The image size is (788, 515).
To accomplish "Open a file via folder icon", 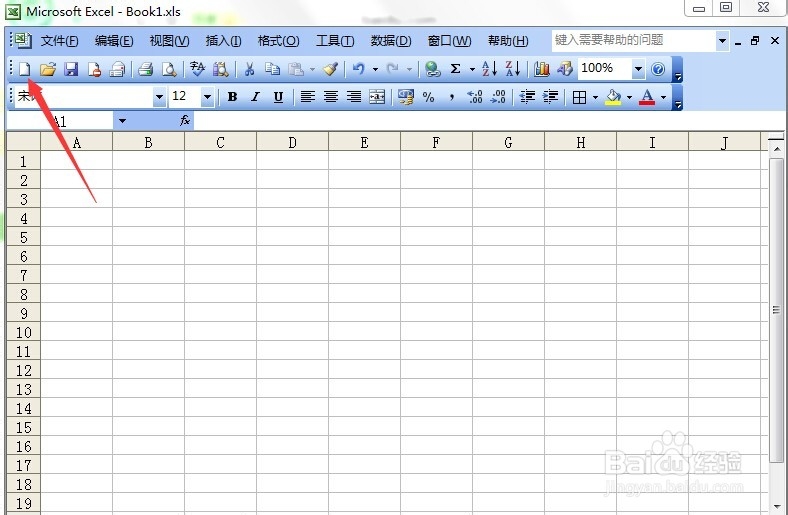I will [x=48, y=69].
